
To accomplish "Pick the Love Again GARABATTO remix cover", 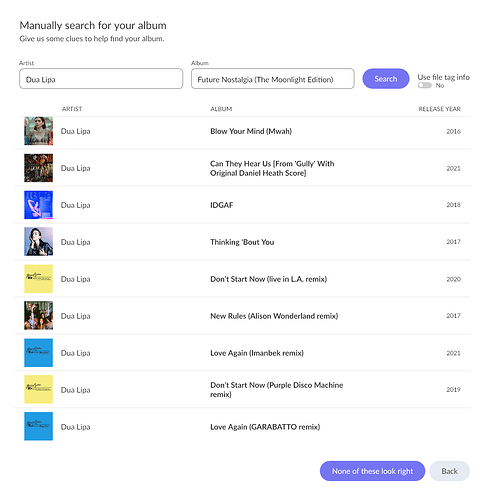I will [x=38, y=426].
